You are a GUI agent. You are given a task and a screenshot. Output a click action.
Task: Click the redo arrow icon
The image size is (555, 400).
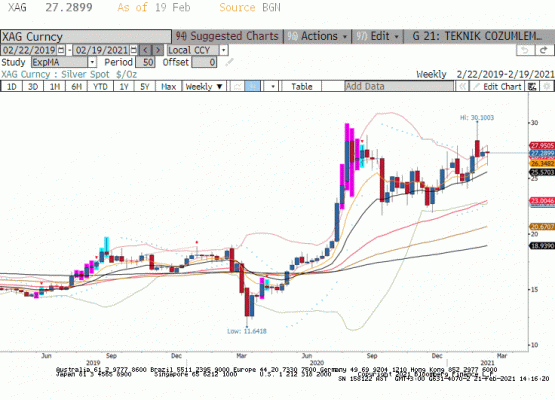544,50
